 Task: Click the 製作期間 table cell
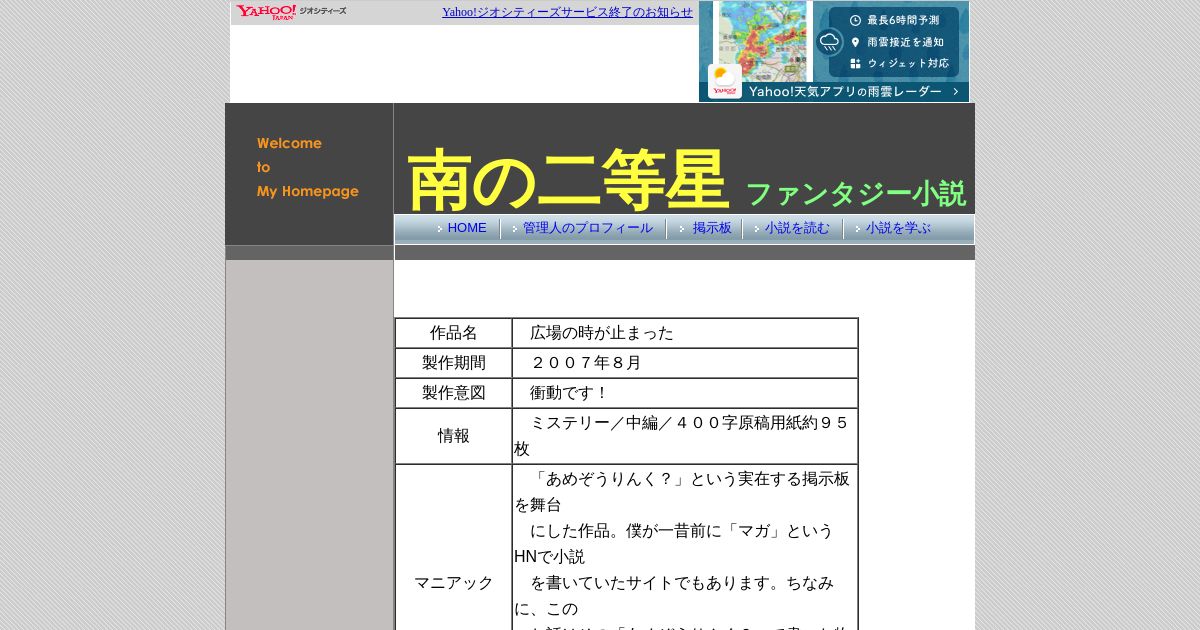[454, 363]
